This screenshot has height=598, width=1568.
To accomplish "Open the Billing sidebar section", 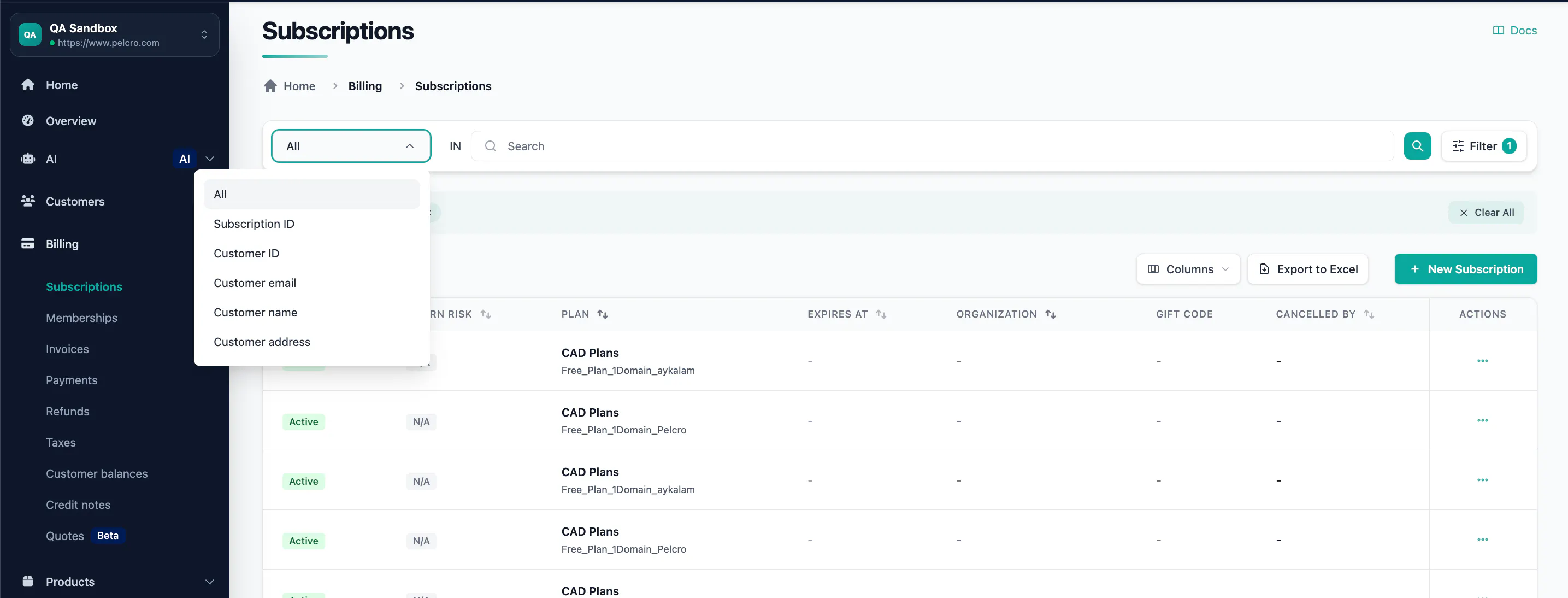I will [62, 244].
